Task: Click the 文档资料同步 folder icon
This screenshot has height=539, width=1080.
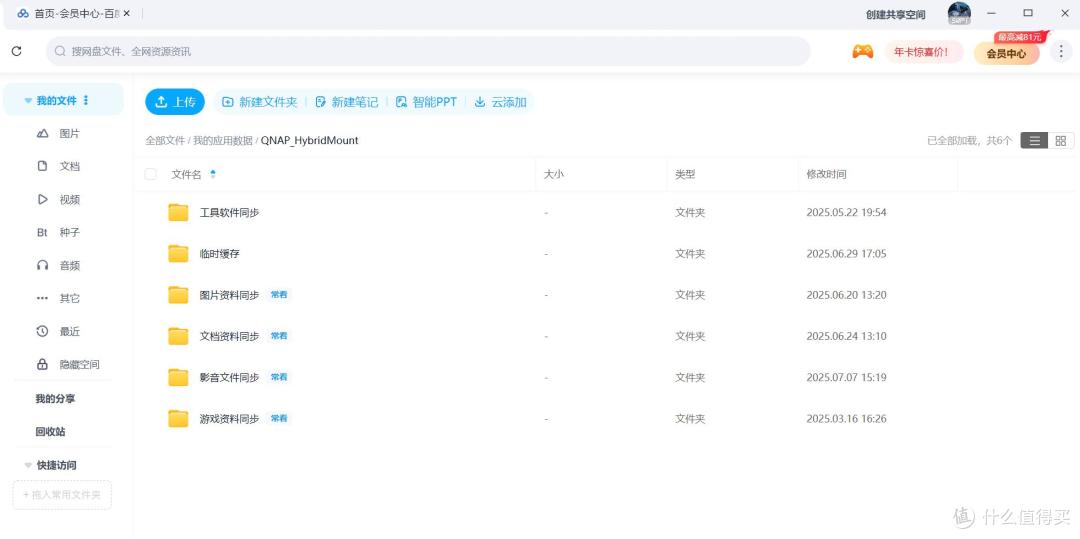Action: click(x=178, y=336)
